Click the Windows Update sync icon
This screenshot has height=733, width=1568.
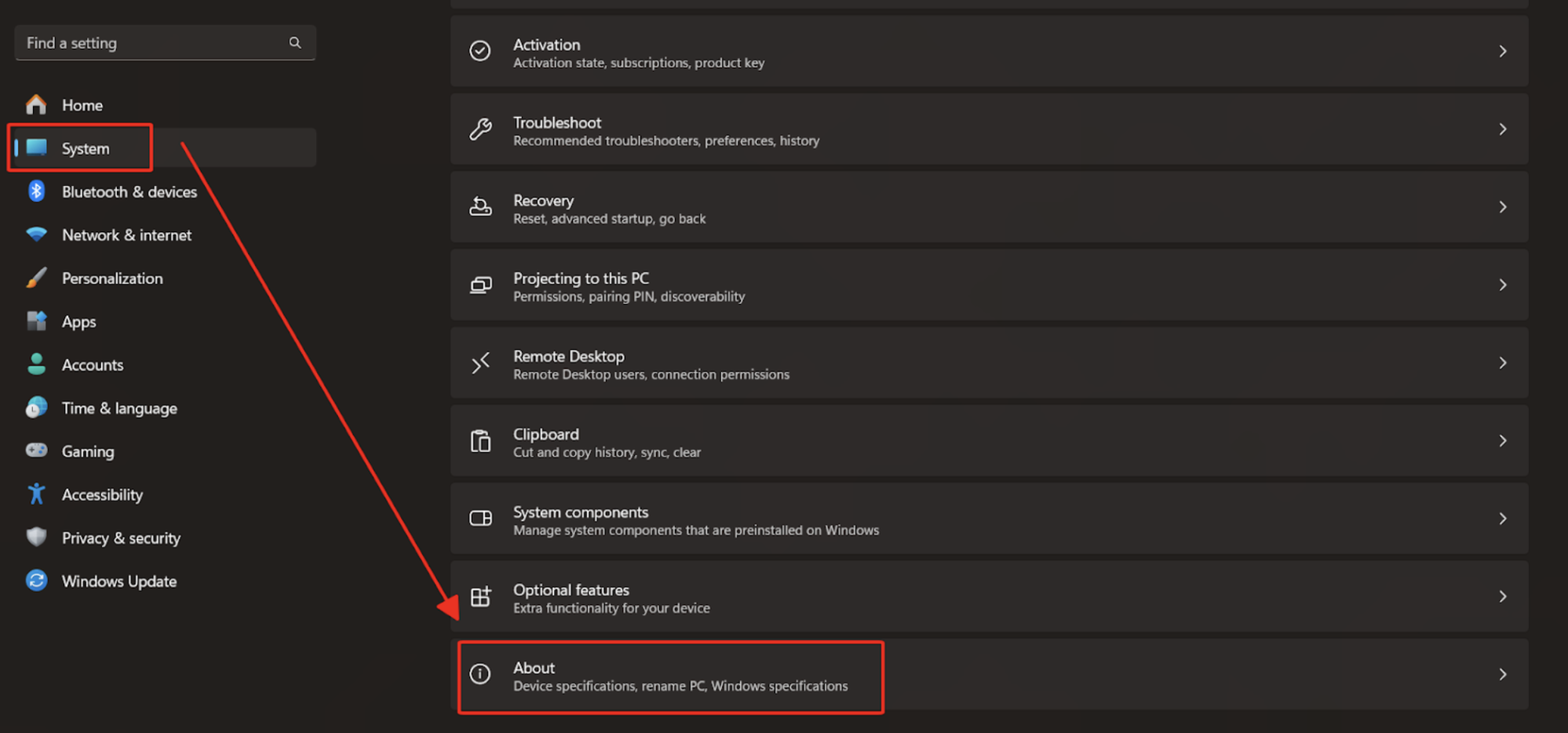click(36, 581)
